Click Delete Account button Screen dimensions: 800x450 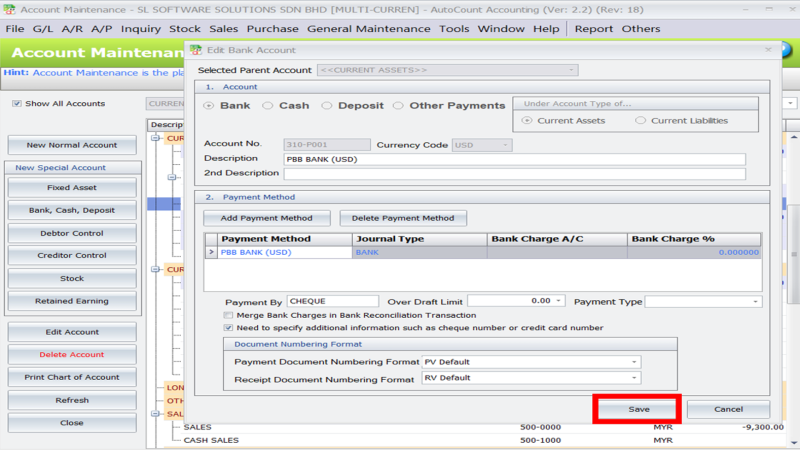tap(72, 355)
